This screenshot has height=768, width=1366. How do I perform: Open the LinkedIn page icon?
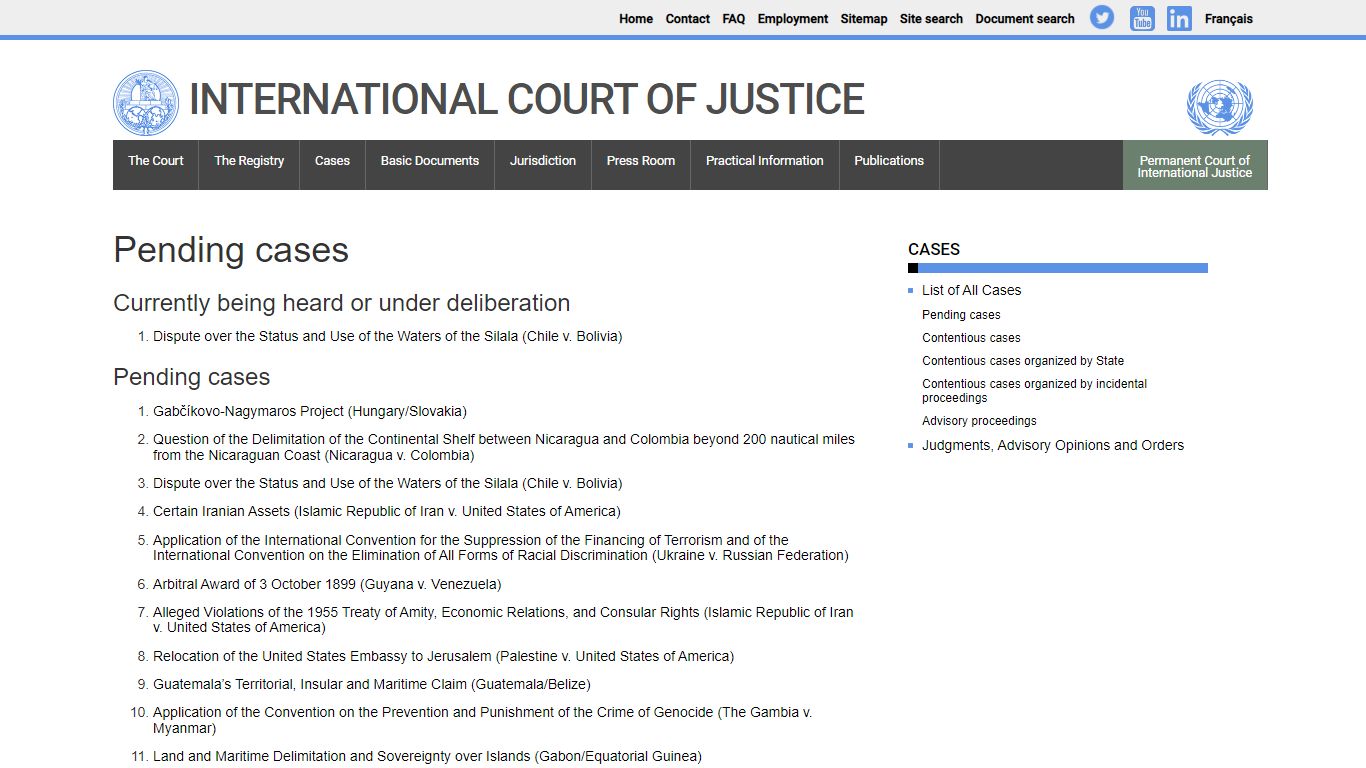pos(1179,18)
